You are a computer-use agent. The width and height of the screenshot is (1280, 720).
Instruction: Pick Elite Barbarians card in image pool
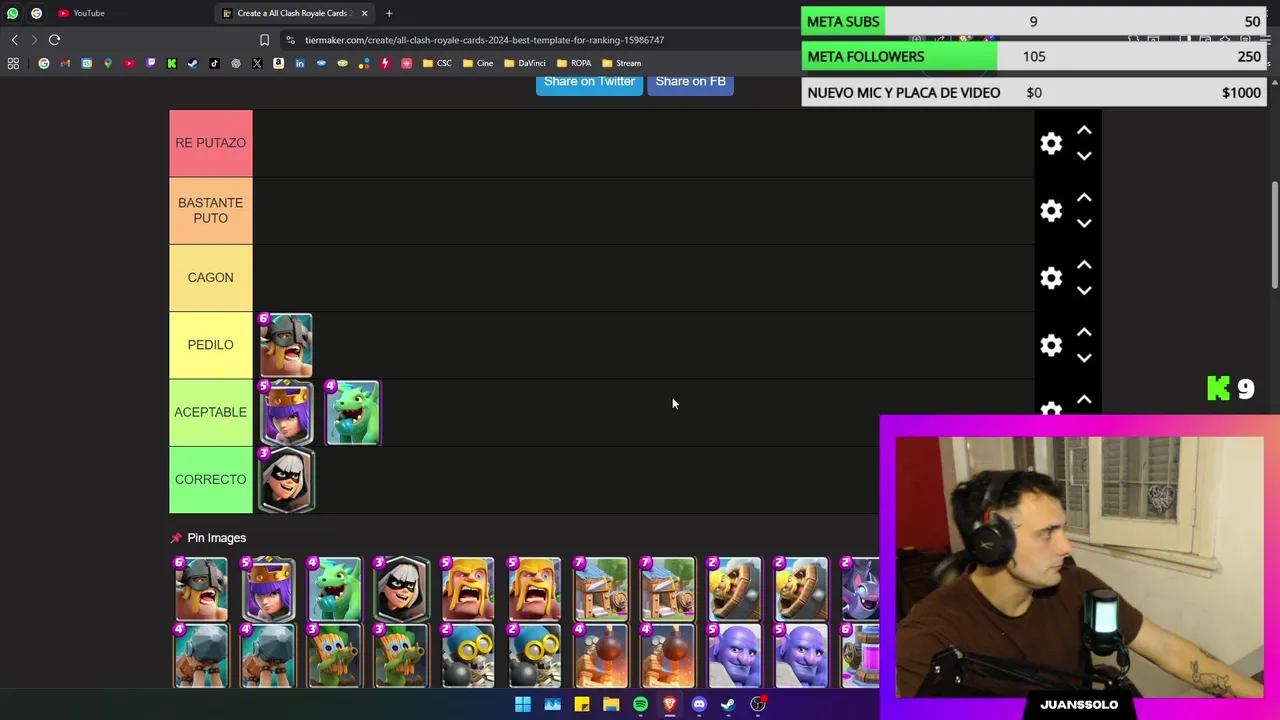(x=201, y=590)
